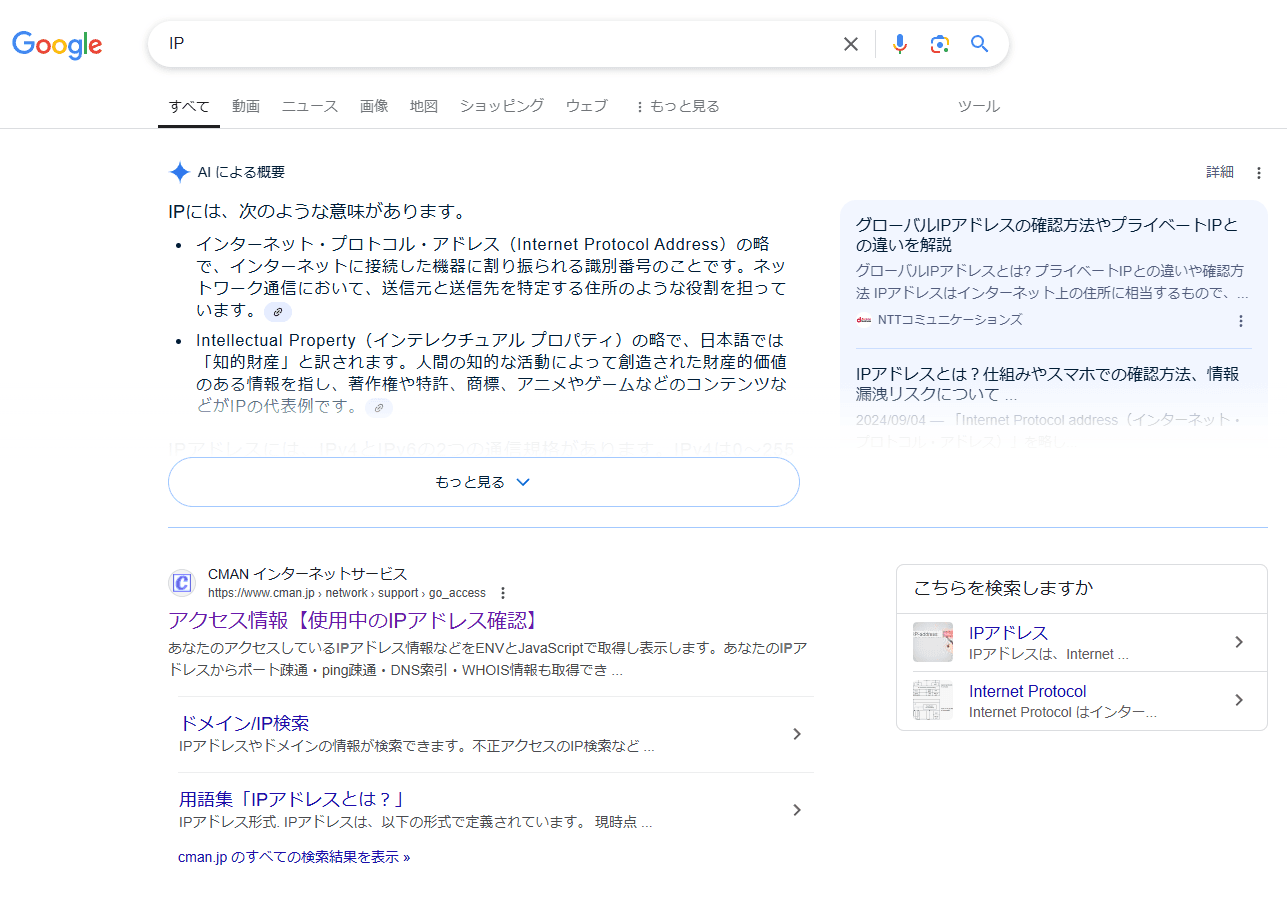1287x898 pixels.
Task: Switch to the ショッピング tab
Action: 502,106
